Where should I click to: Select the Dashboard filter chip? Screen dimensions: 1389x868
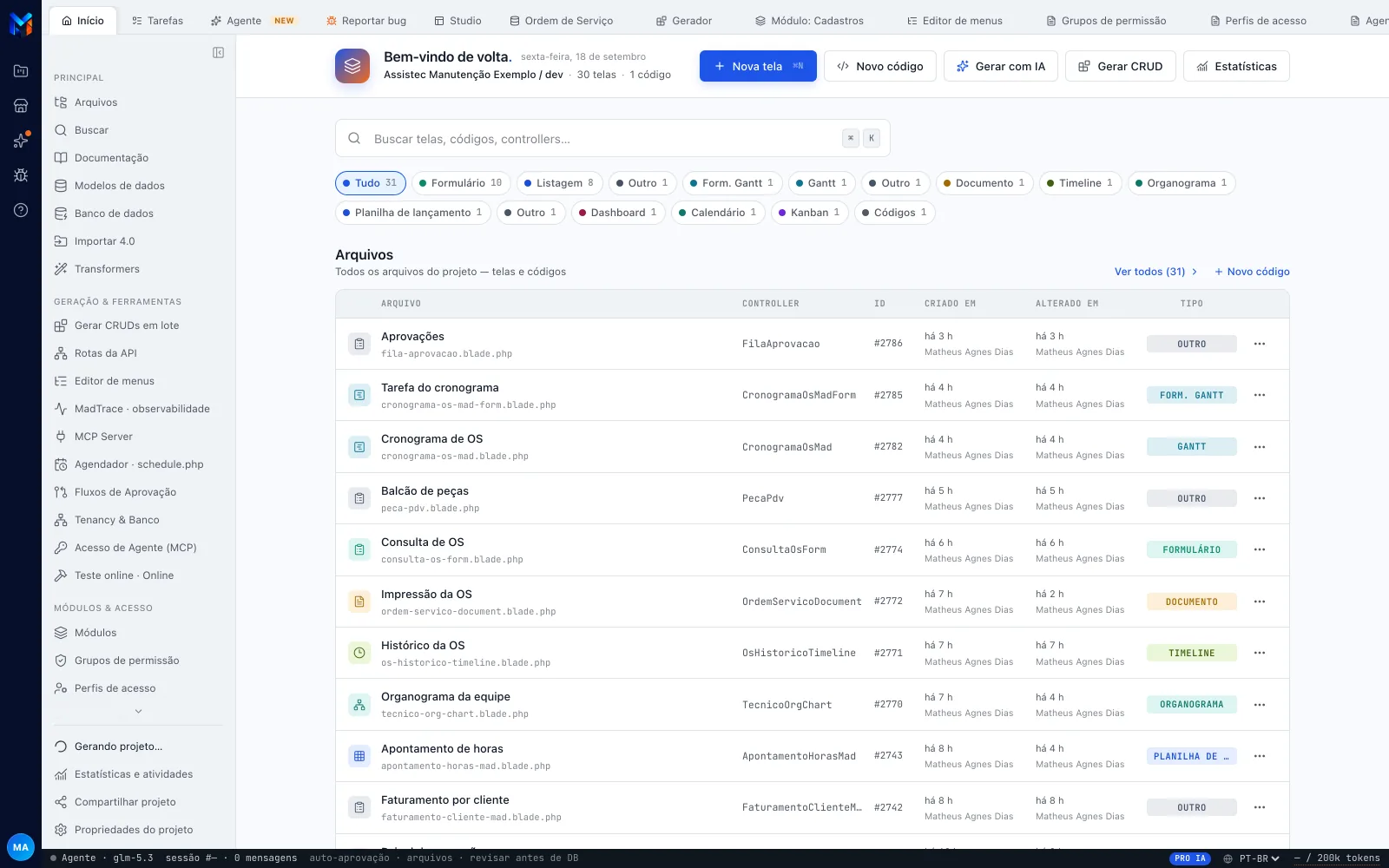pyautogui.click(x=618, y=213)
